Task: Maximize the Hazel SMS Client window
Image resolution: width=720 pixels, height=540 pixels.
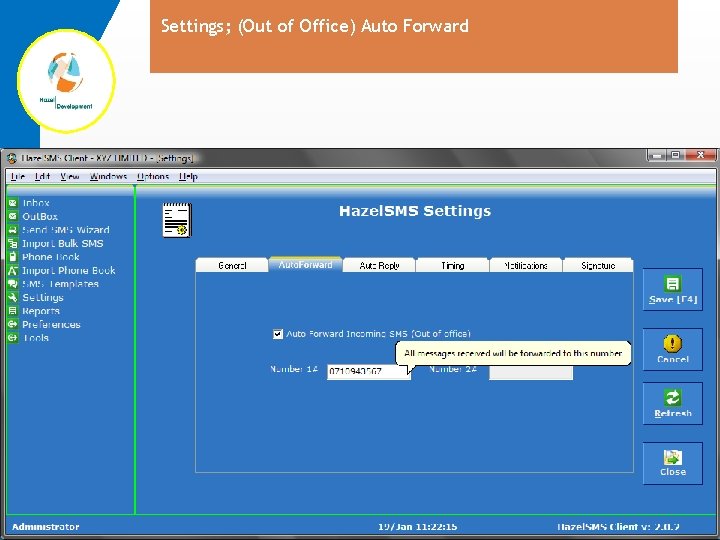Action: pyautogui.click(x=675, y=156)
